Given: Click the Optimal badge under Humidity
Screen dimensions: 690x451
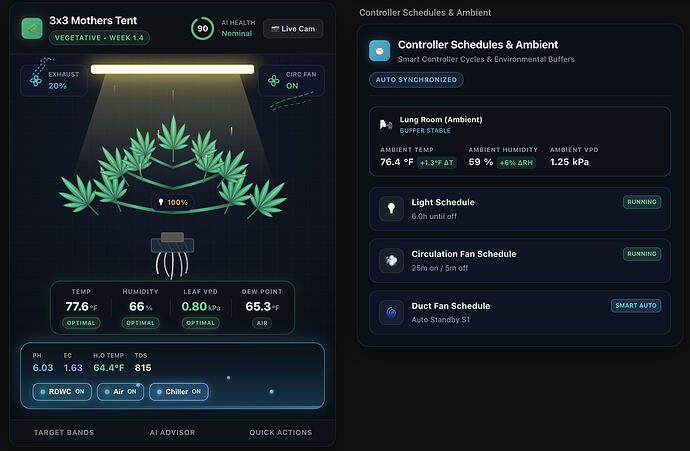Looking at the screenshot, I should click(x=140, y=323).
